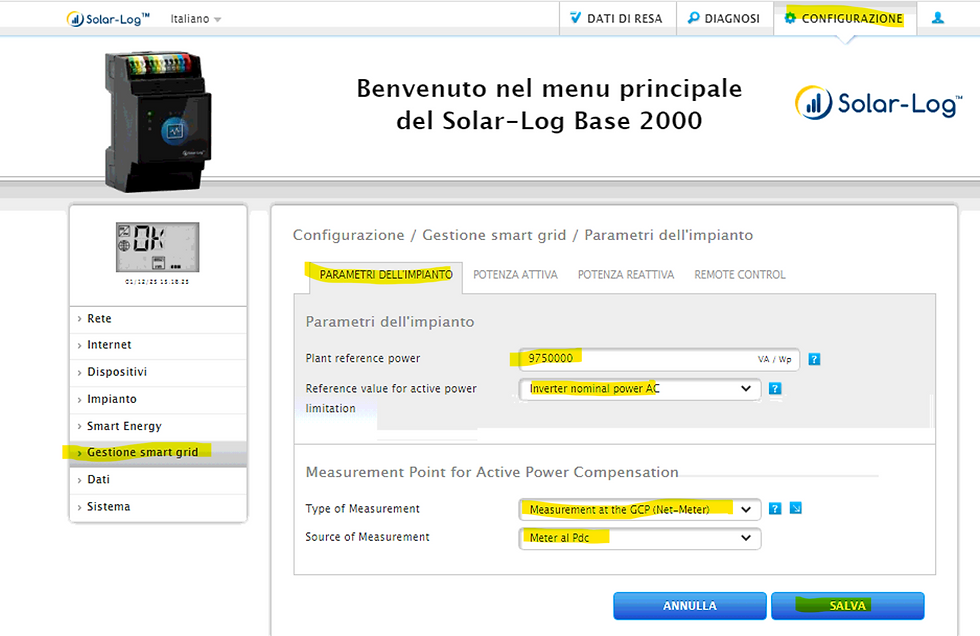Open the Sistema menu item
The image size is (980, 636).
158,507
